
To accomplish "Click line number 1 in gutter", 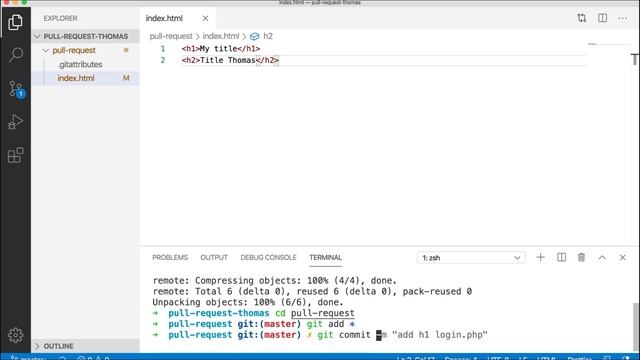I will point(163,49).
